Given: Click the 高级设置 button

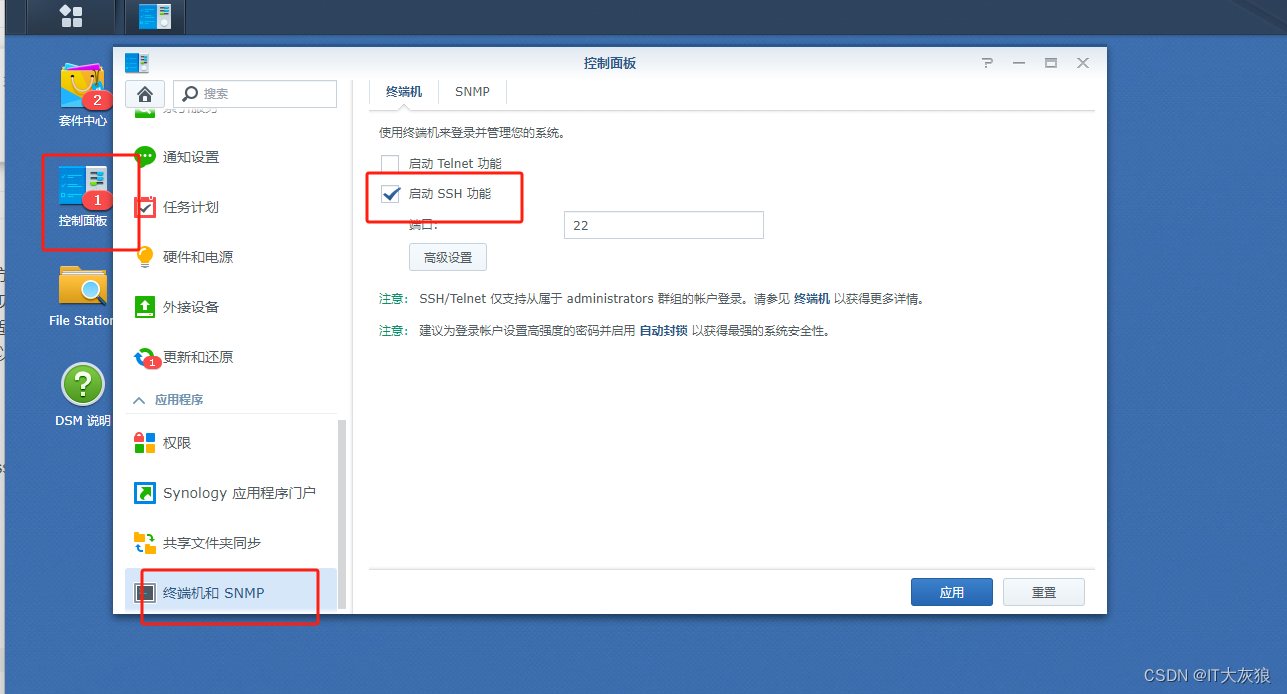Looking at the screenshot, I should tap(448, 257).
